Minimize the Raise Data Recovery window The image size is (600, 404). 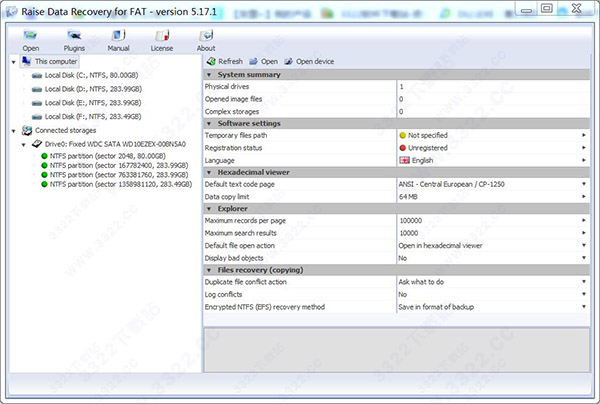coord(527,9)
